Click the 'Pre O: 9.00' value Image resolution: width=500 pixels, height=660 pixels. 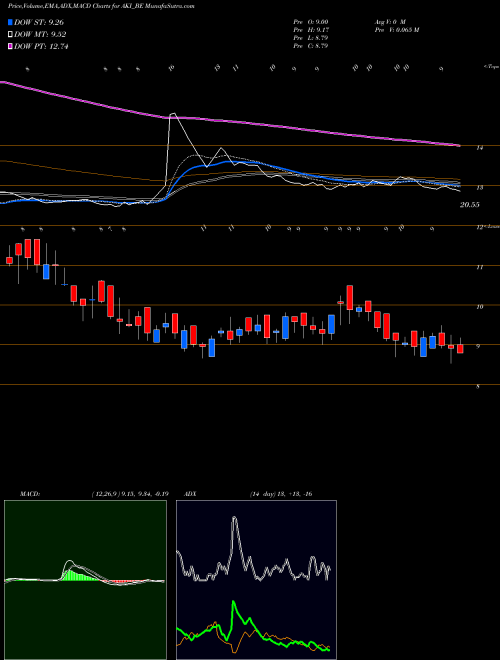311,21
